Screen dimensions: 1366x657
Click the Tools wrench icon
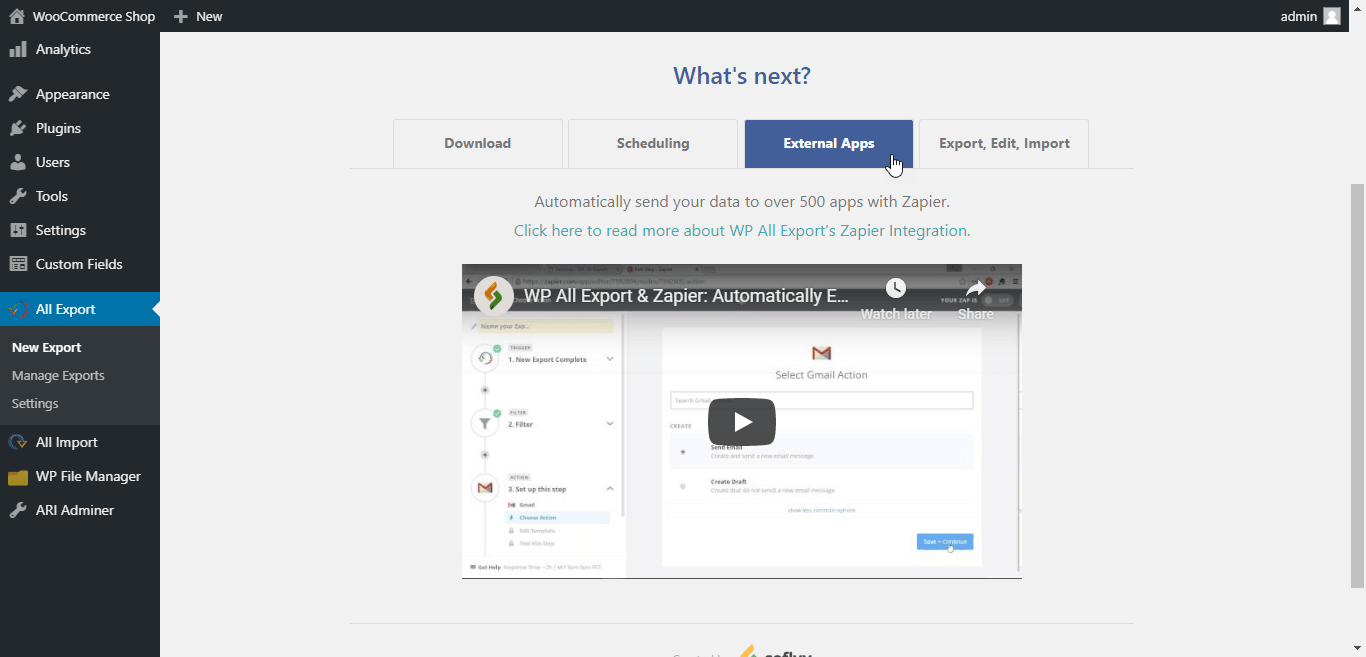point(18,196)
